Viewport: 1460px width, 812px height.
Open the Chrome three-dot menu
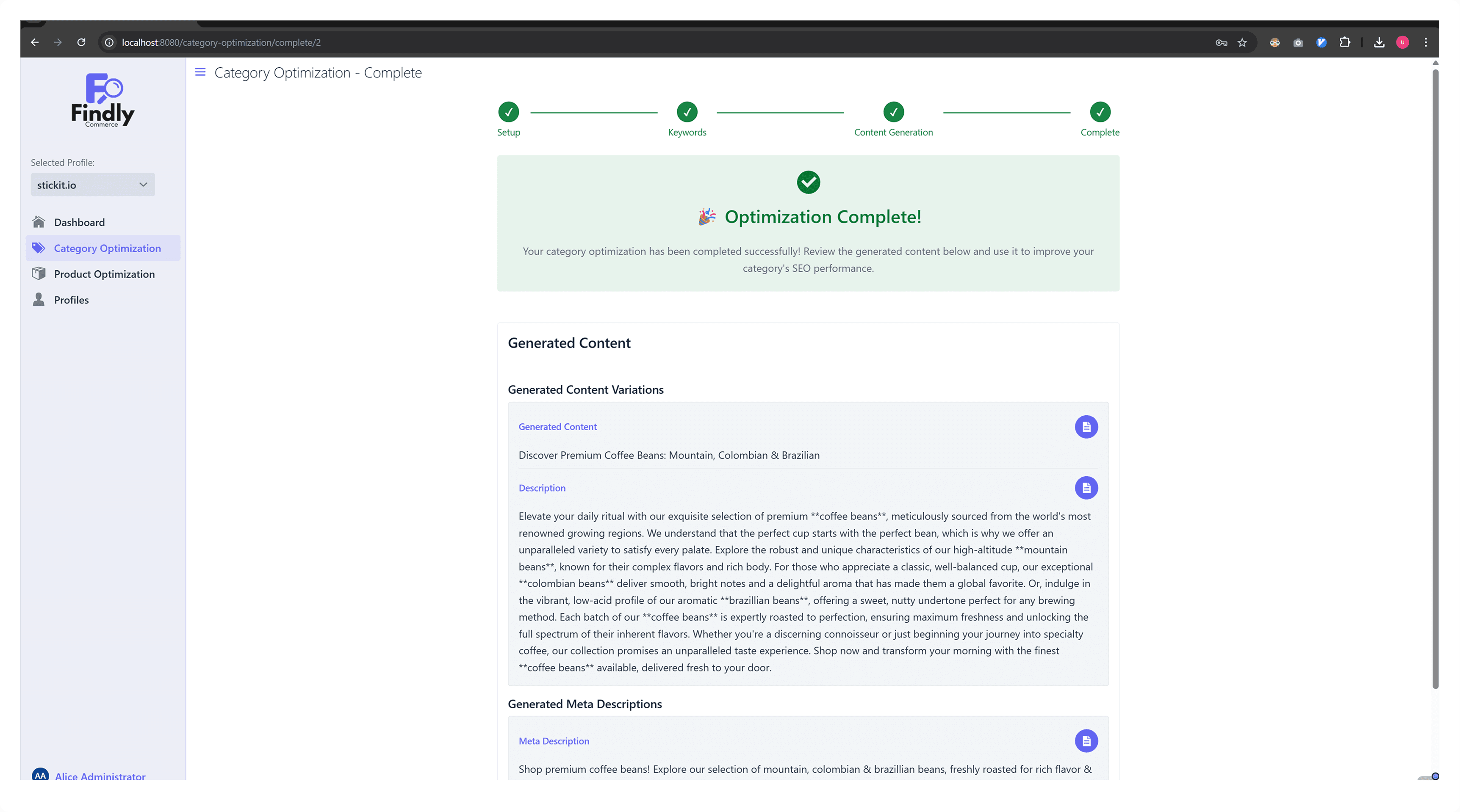(x=1425, y=42)
